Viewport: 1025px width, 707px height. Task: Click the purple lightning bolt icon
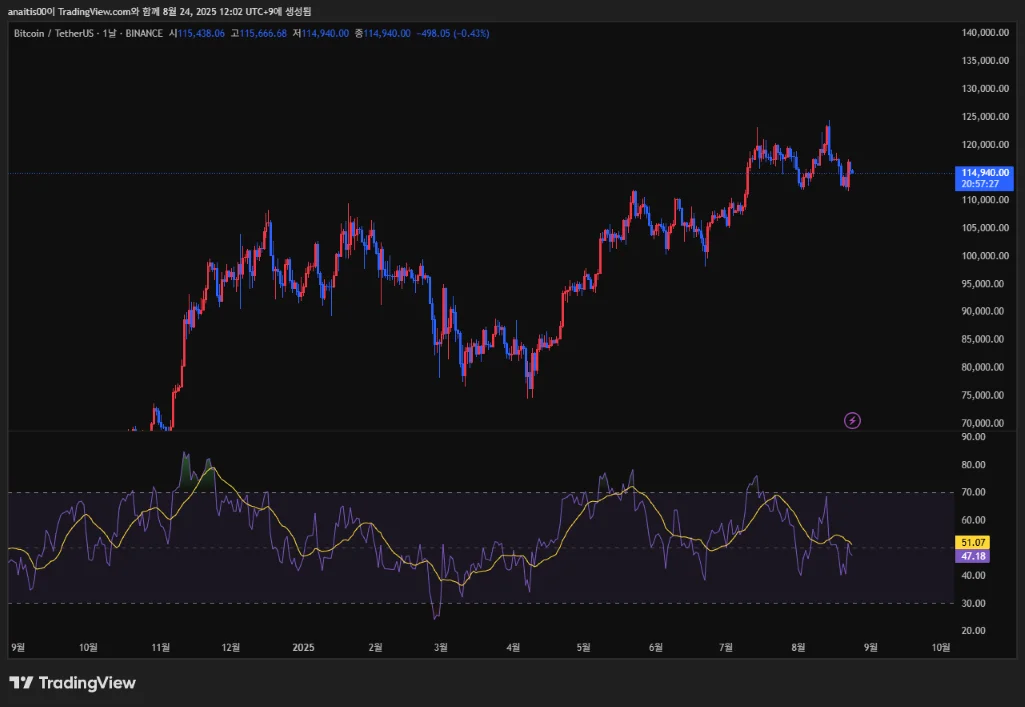pyautogui.click(x=852, y=420)
